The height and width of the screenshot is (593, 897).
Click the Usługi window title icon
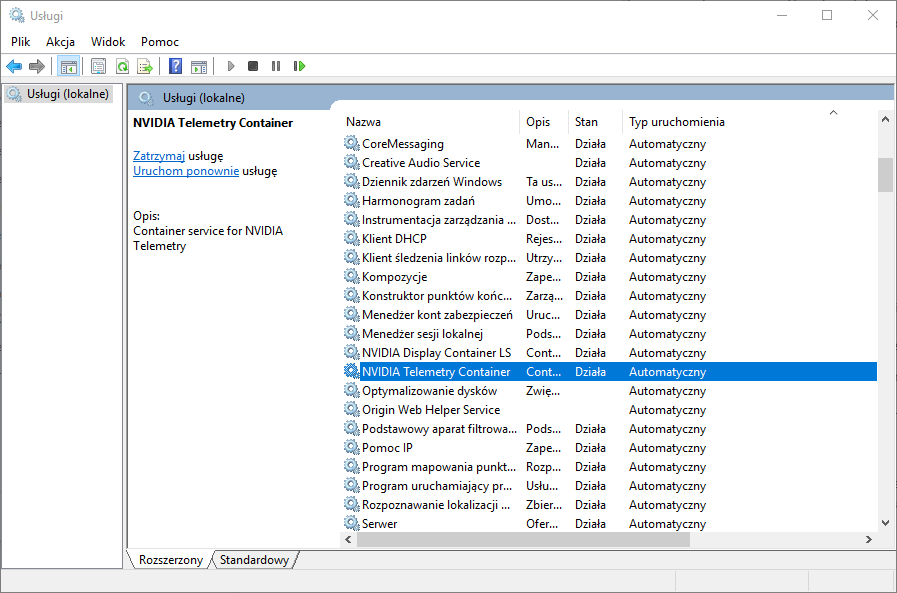tap(17, 15)
